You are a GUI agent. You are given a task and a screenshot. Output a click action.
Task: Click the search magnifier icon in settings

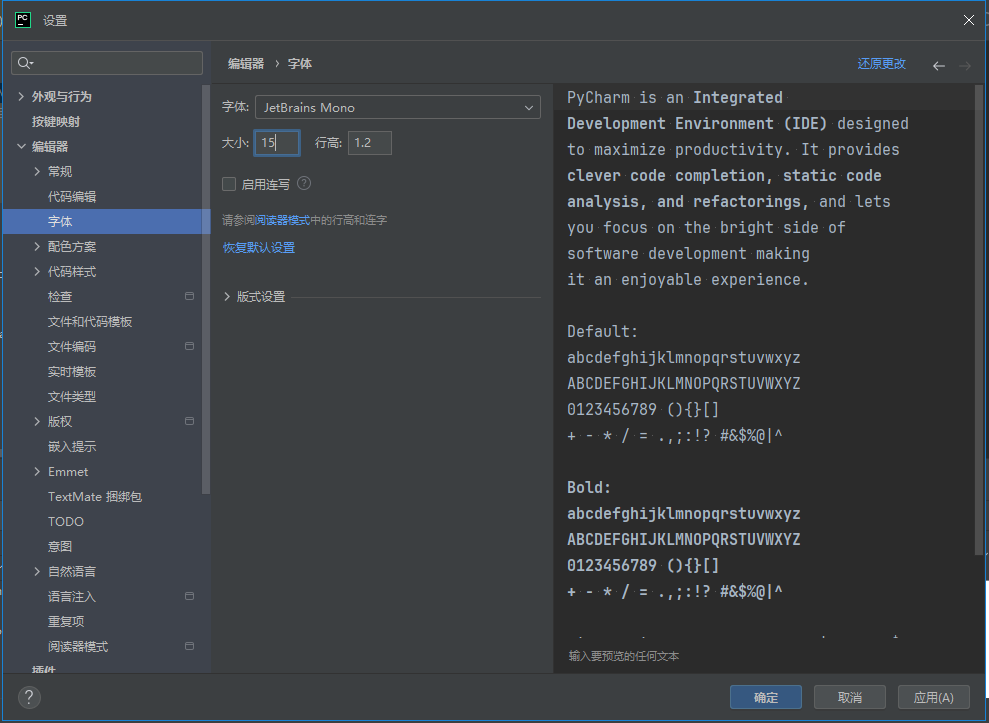(25, 63)
